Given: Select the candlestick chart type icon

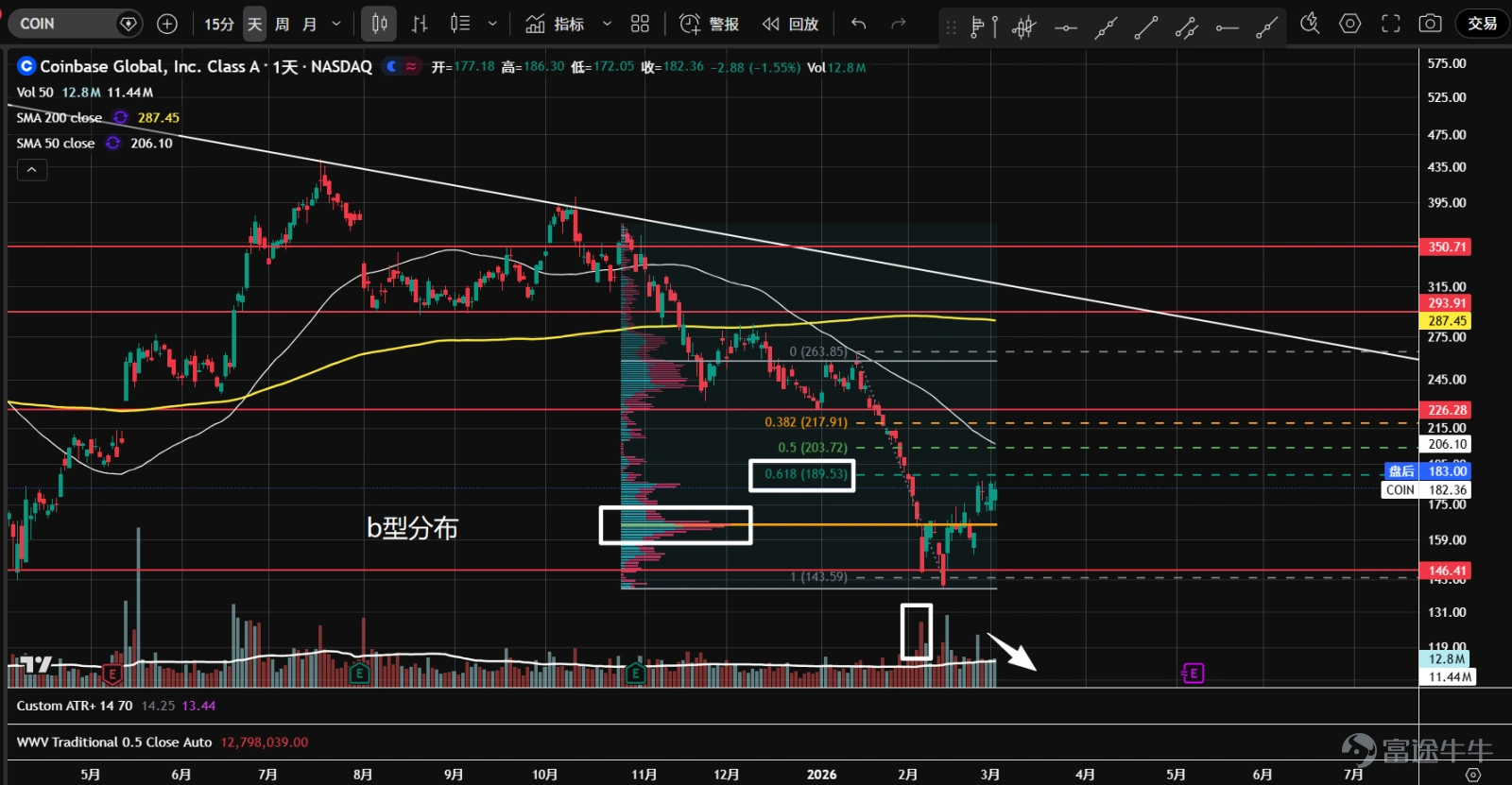Looking at the screenshot, I should coord(379,24).
